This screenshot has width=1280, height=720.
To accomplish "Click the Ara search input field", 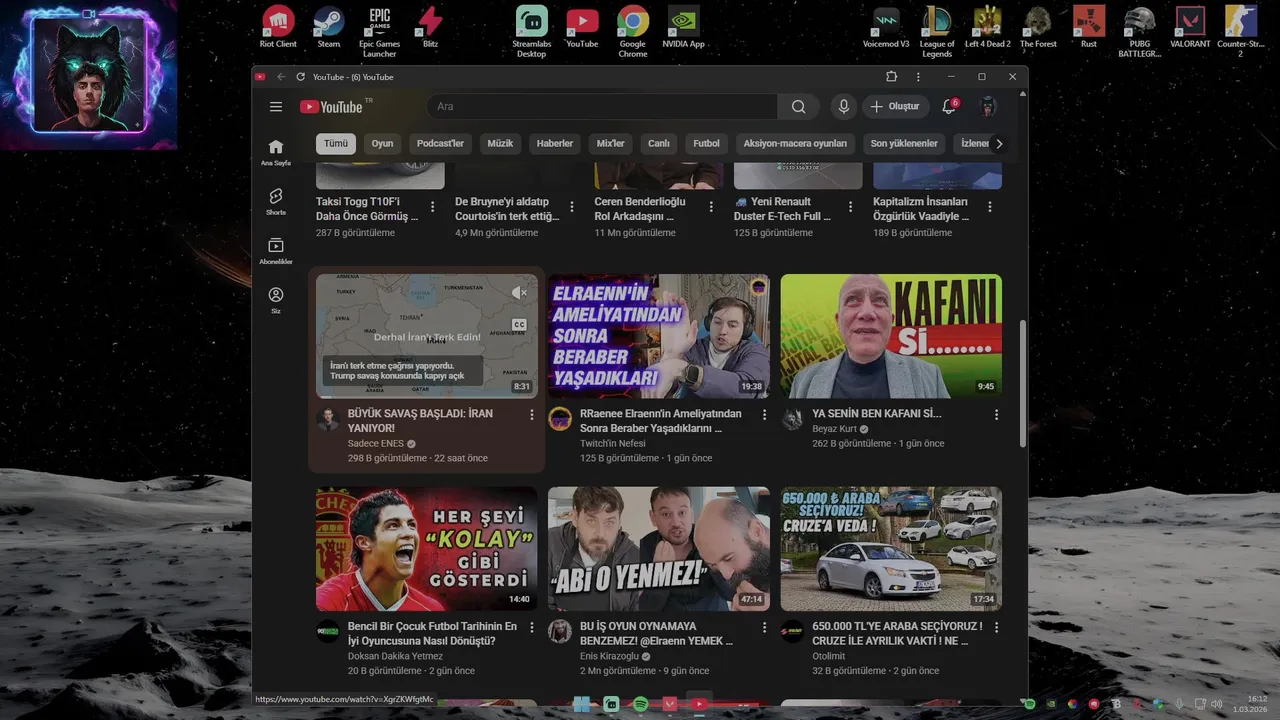I will tap(602, 107).
